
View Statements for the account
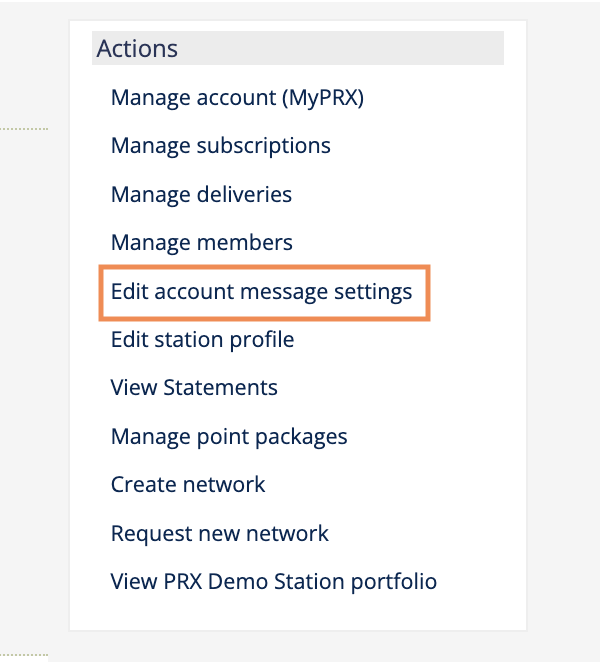point(194,388)
